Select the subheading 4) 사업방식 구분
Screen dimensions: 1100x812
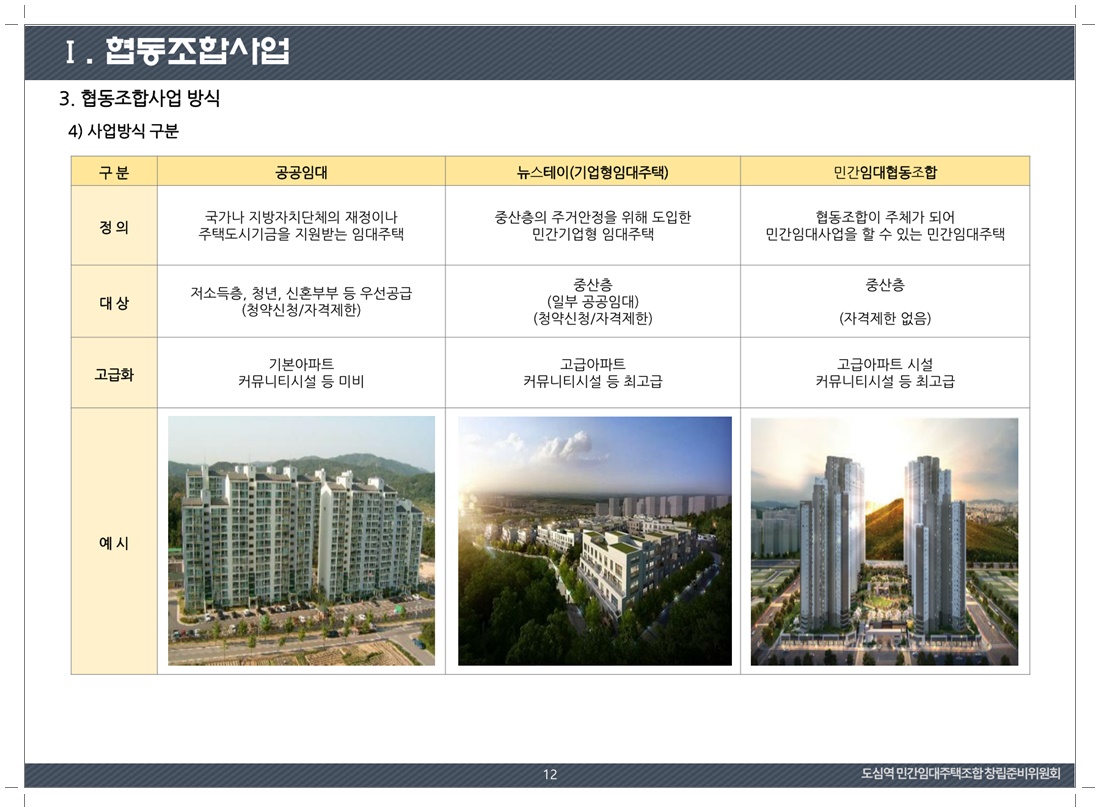click(123, 131)
